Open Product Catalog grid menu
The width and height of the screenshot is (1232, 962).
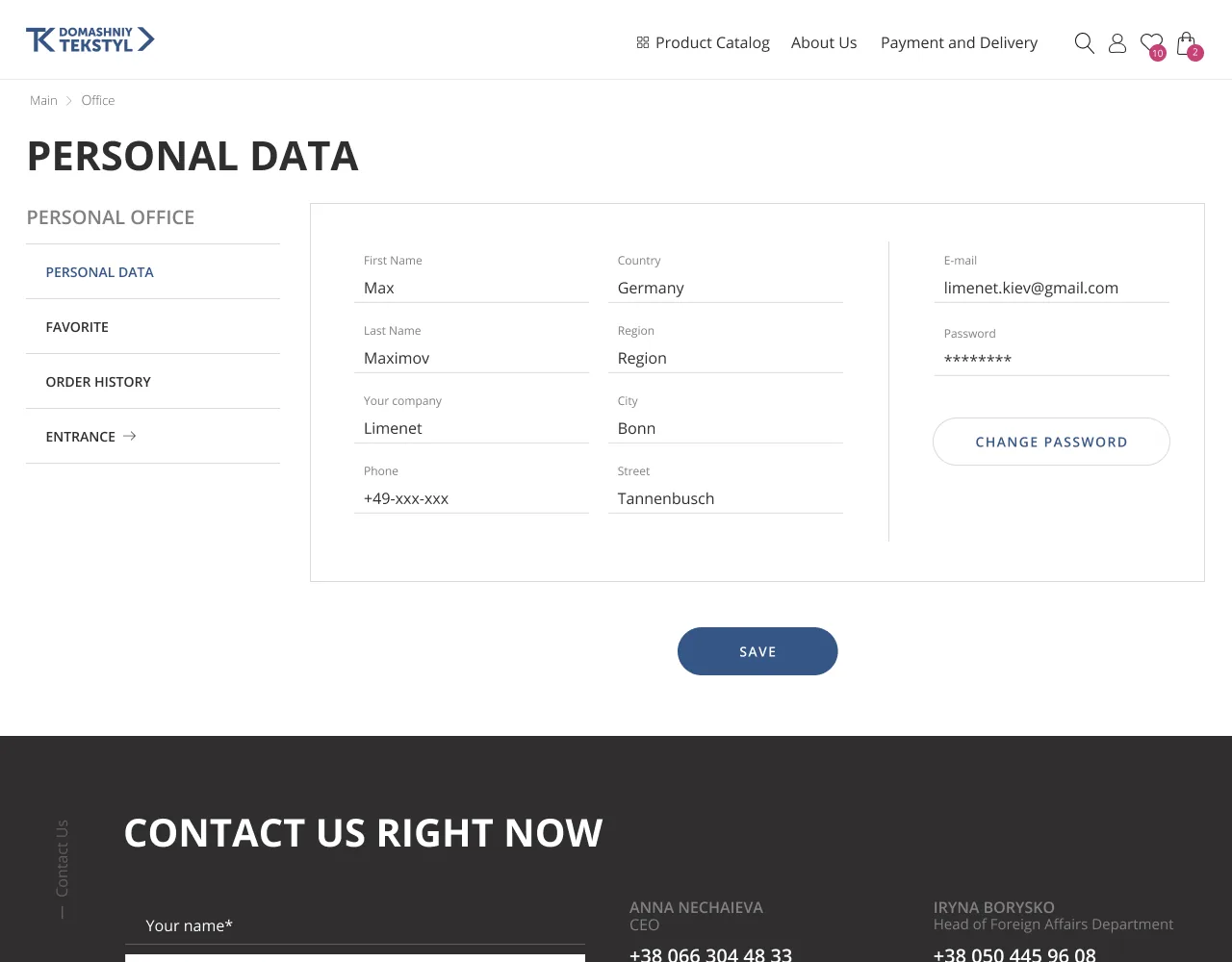703,42
